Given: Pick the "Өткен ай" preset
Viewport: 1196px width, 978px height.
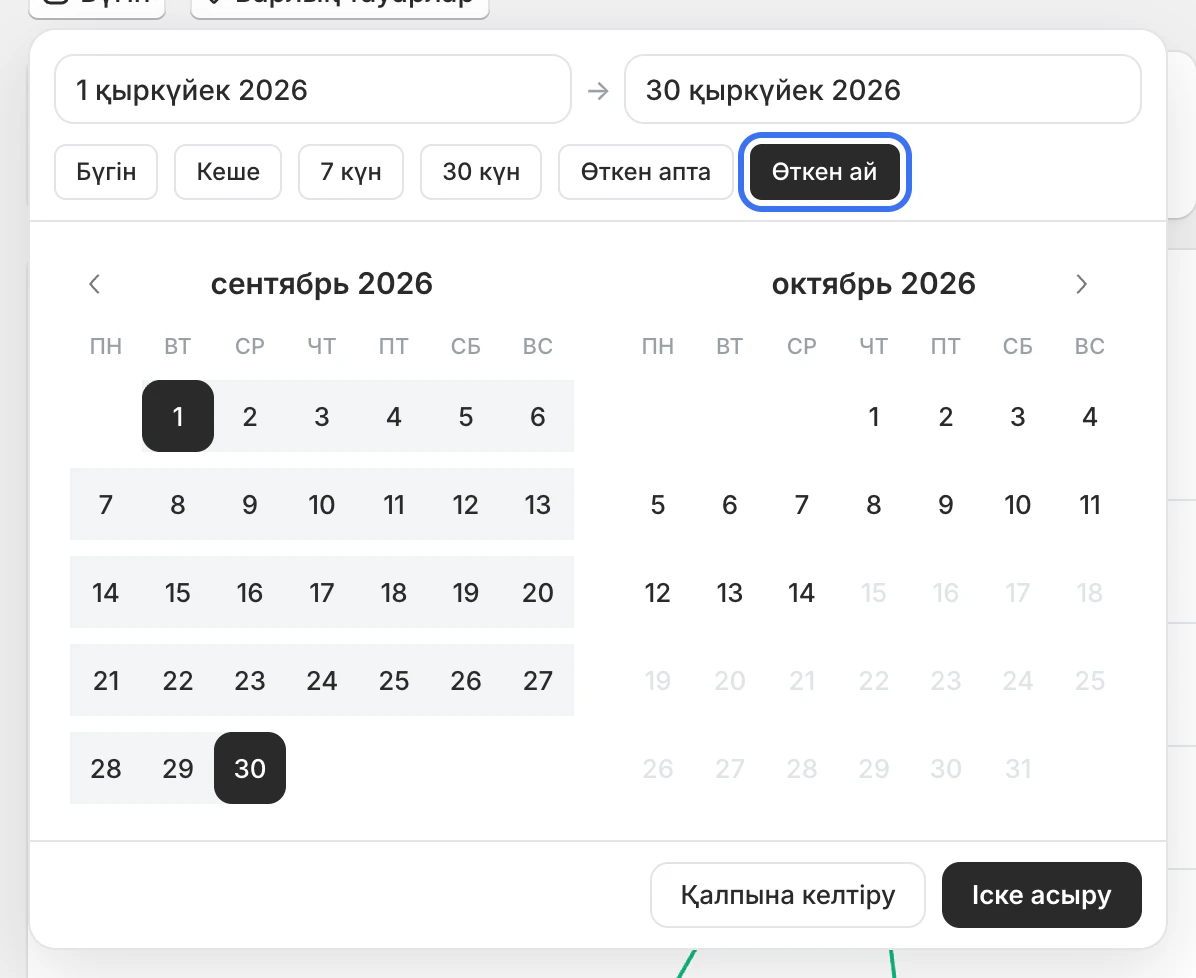Looking at the screenshot, I should click(825, 172).
